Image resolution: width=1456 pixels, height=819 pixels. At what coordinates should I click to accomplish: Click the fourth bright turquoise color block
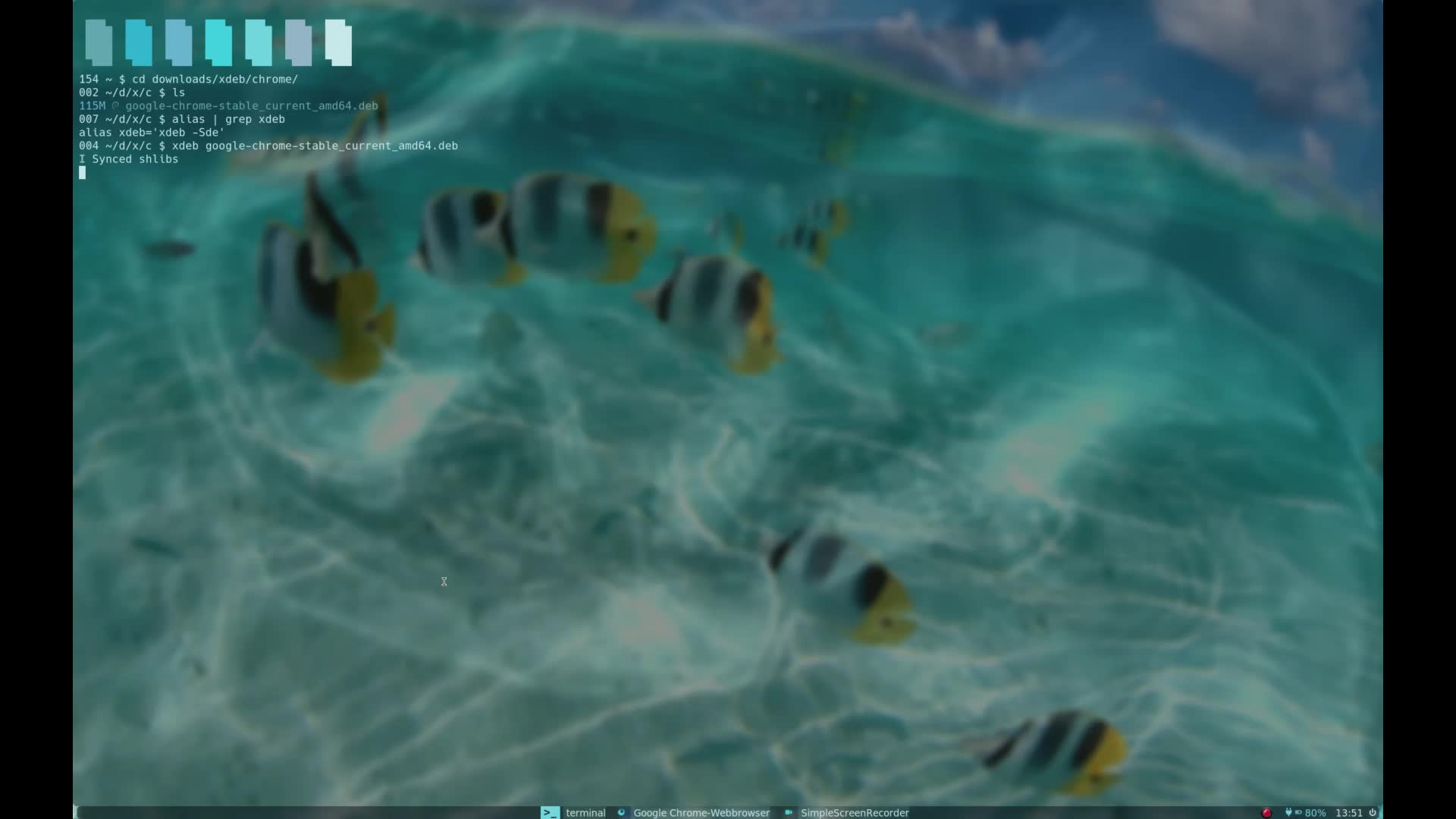(218, 42)
